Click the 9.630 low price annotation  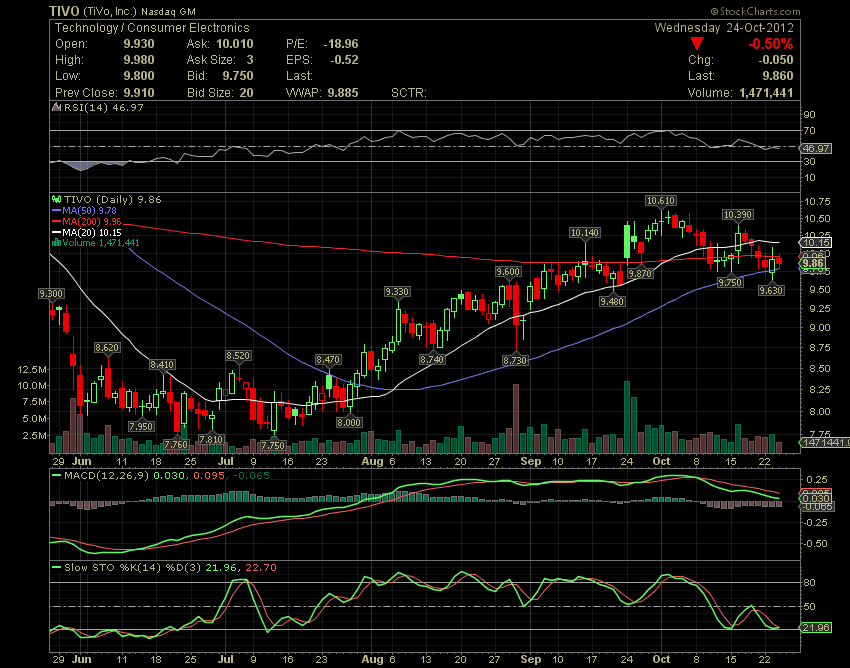771,291
